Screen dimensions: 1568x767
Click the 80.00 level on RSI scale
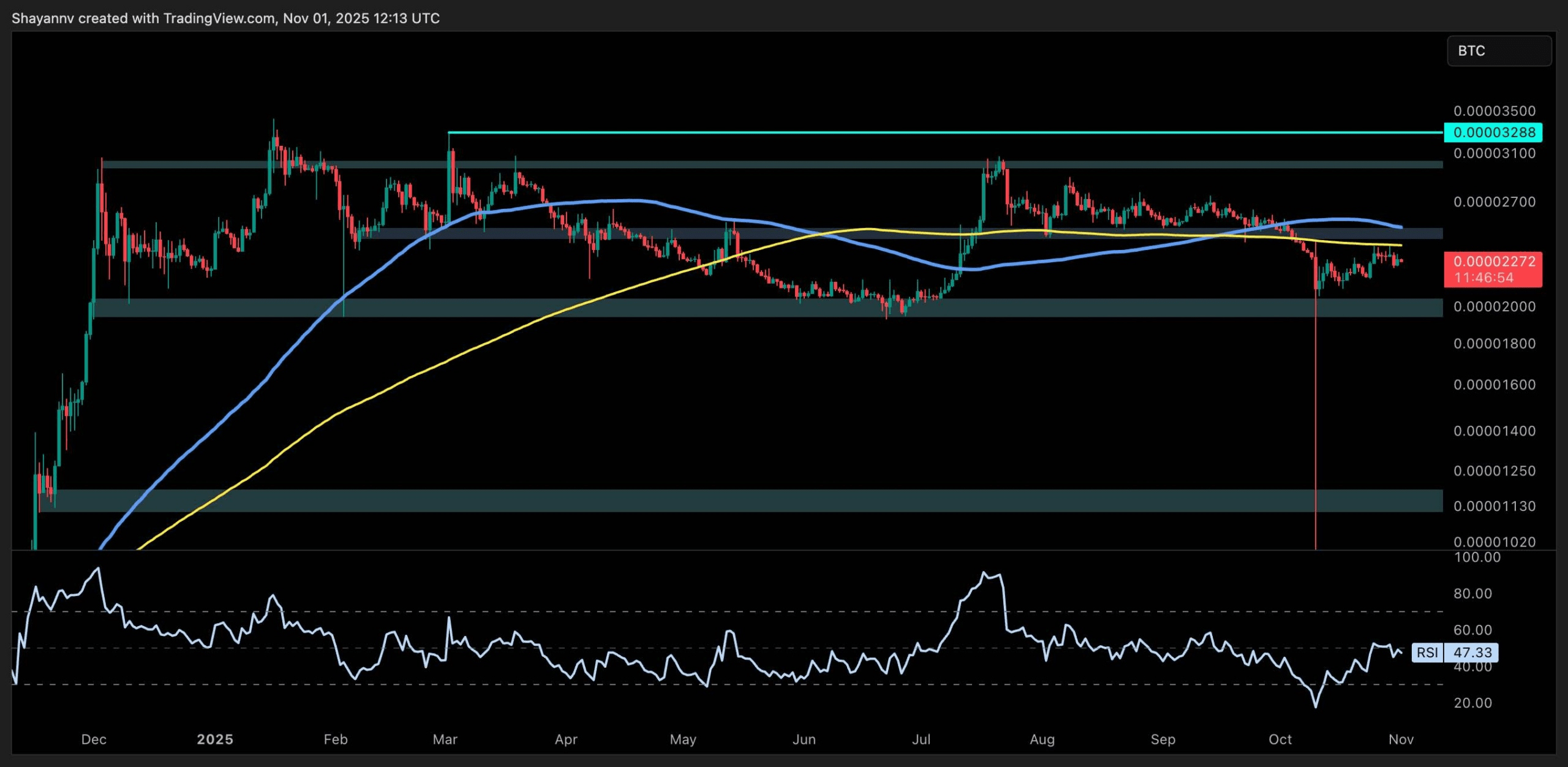click(x=1472, y=593)
